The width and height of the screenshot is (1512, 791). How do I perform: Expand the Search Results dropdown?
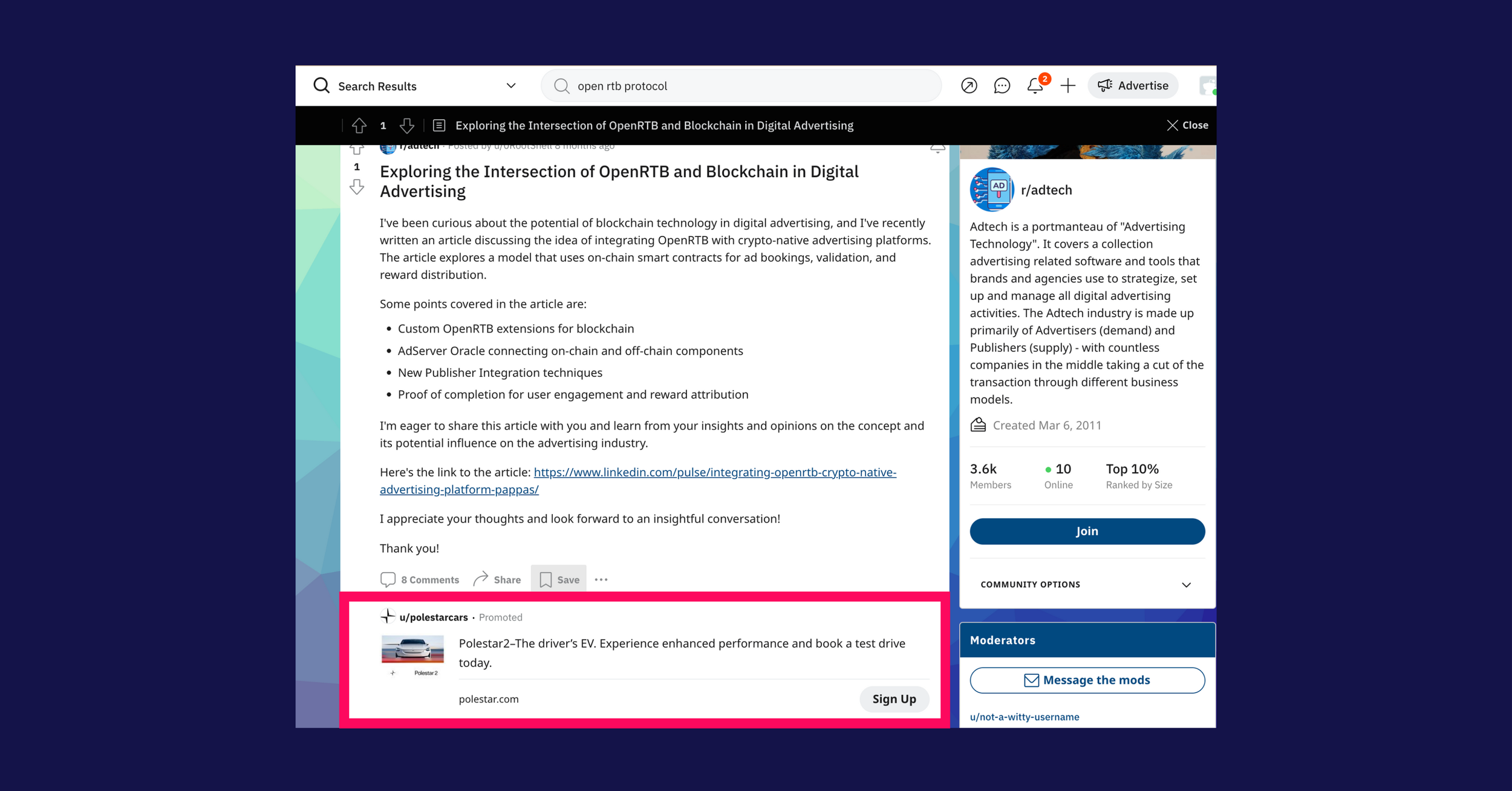(511, 86)
